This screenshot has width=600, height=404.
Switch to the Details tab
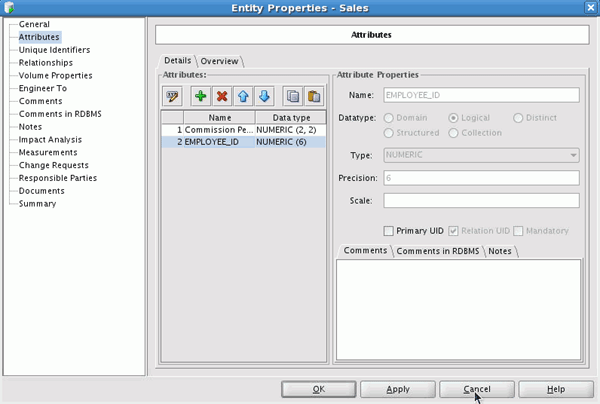click(178, 61)
